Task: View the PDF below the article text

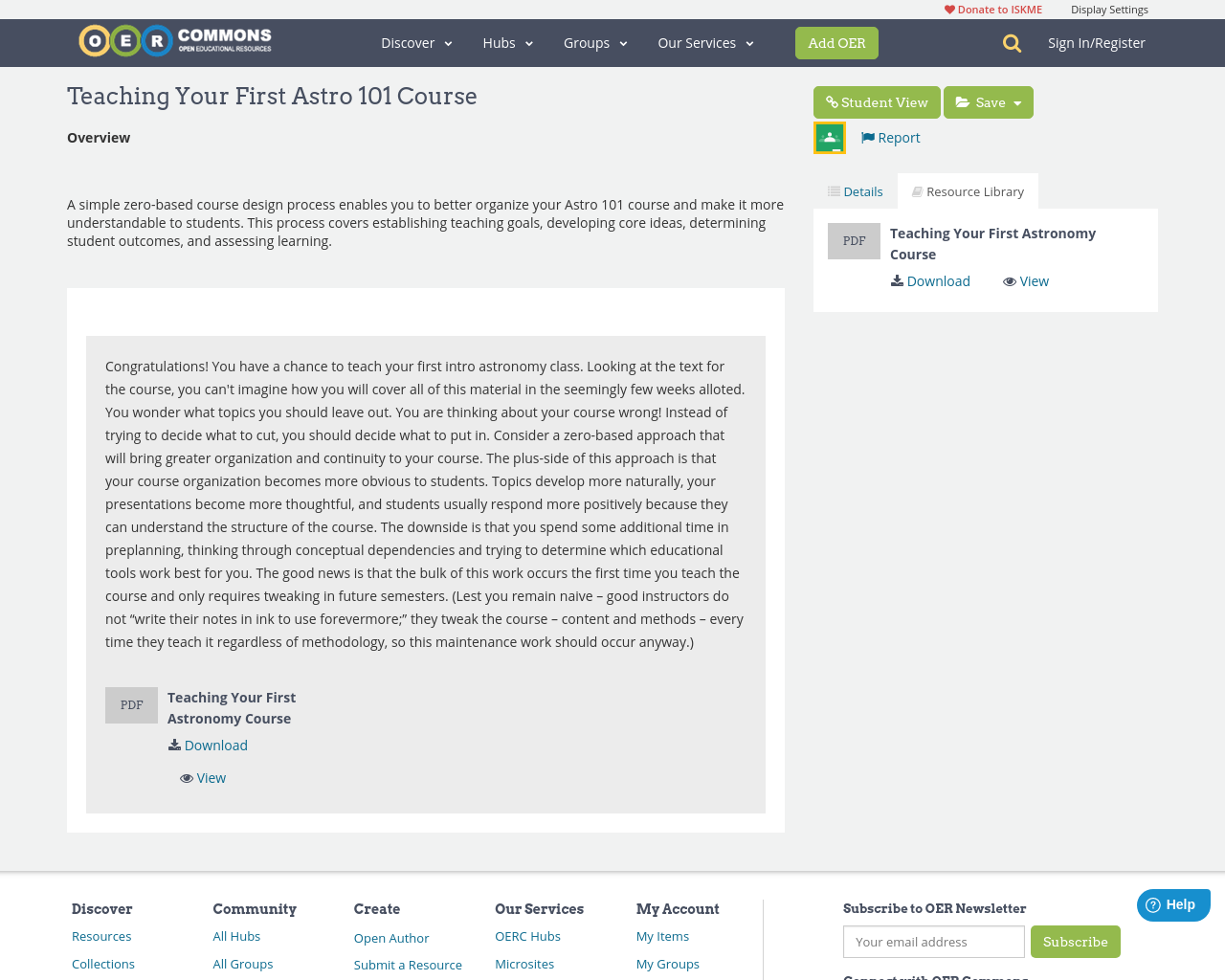Action: pos(203,778)
